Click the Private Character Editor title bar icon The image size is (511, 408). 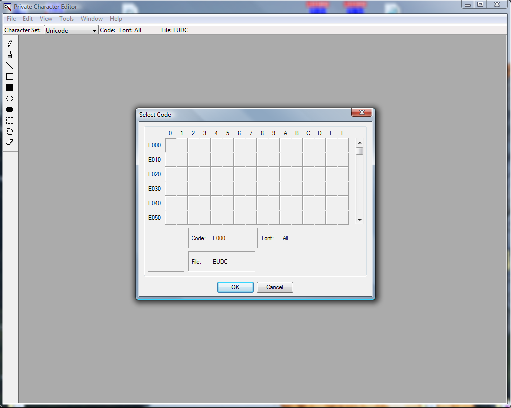pyautogui.click(x=7, y=6)
